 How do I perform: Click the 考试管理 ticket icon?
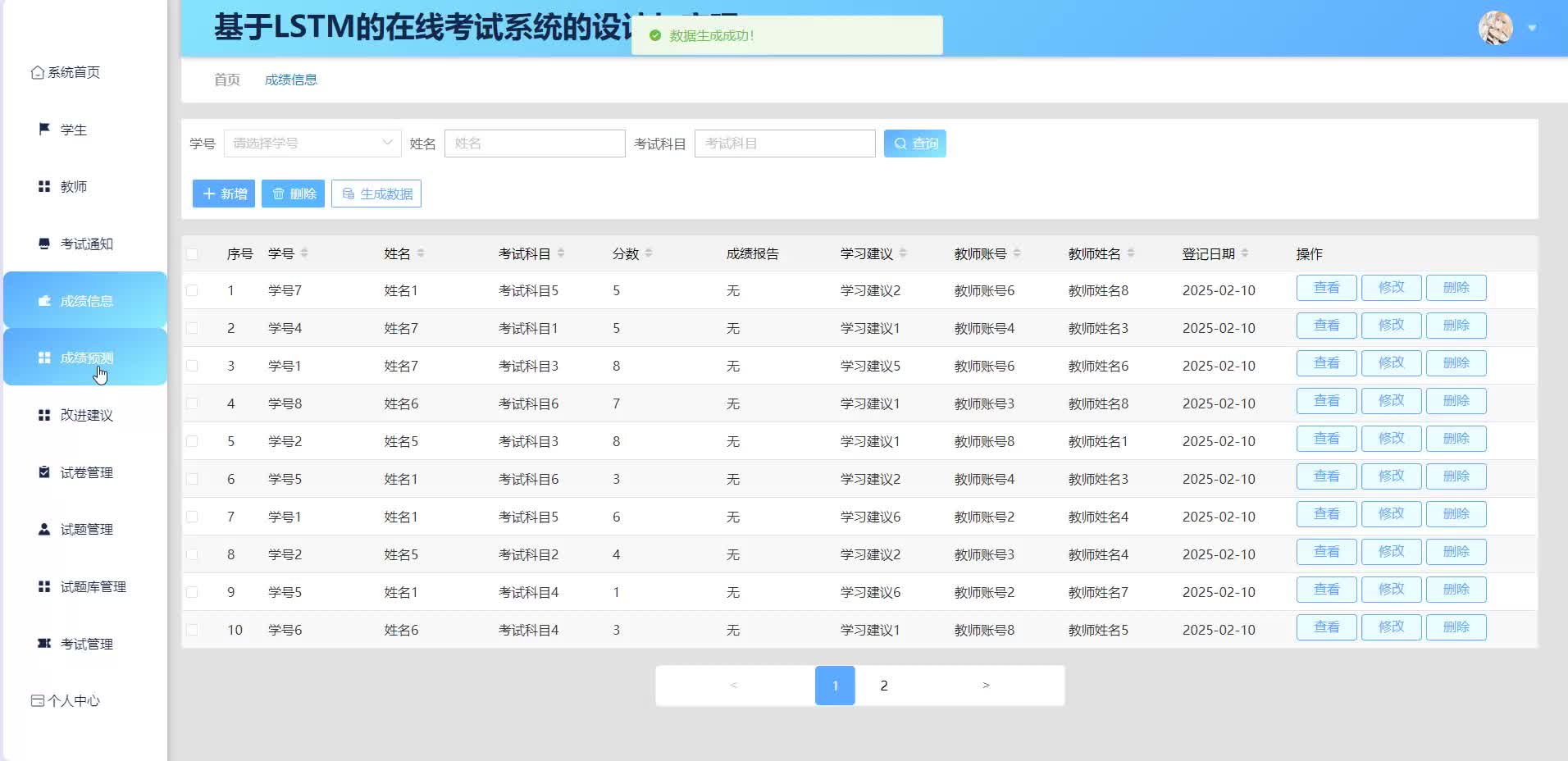click(44, 643)
